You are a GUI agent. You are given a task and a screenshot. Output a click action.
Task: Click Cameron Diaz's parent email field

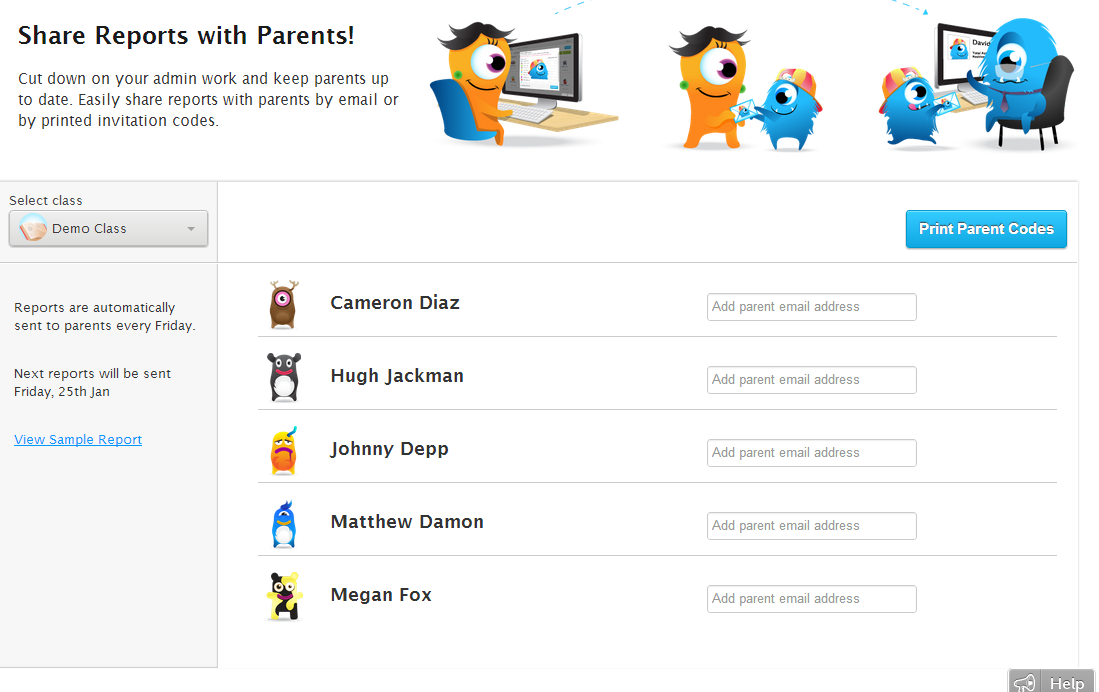tap(811, 306)
